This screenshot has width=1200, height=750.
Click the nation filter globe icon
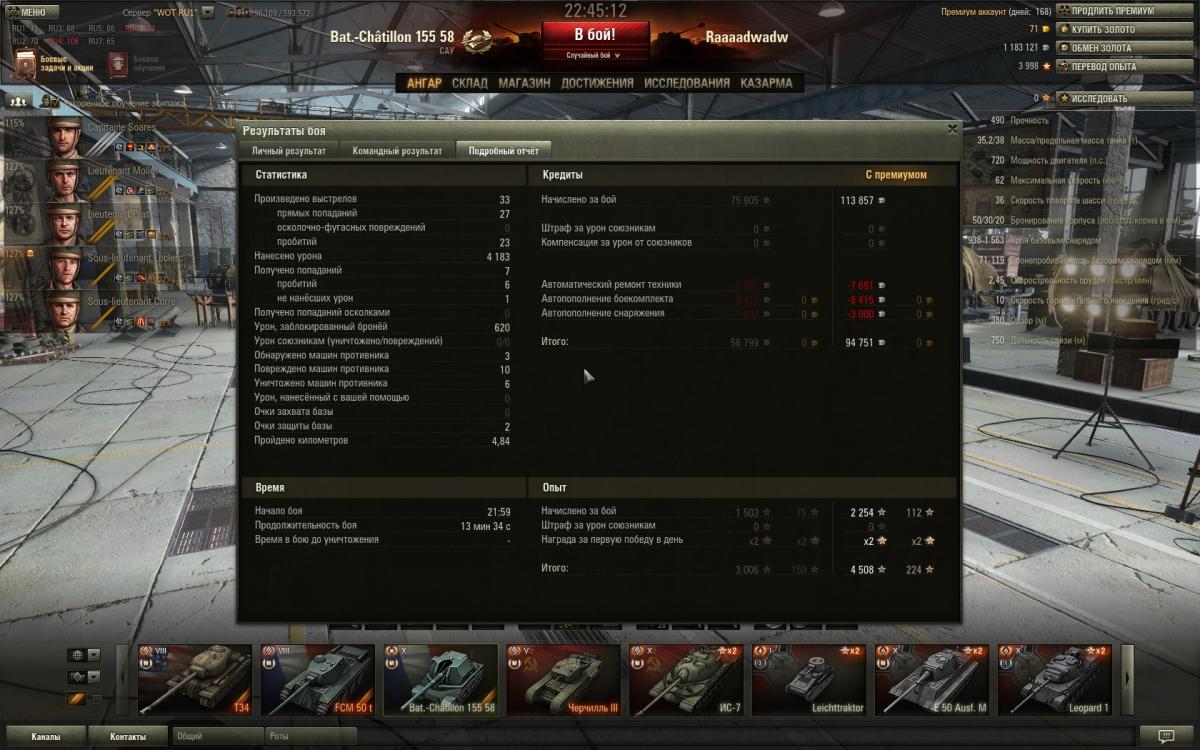point(76,655)
